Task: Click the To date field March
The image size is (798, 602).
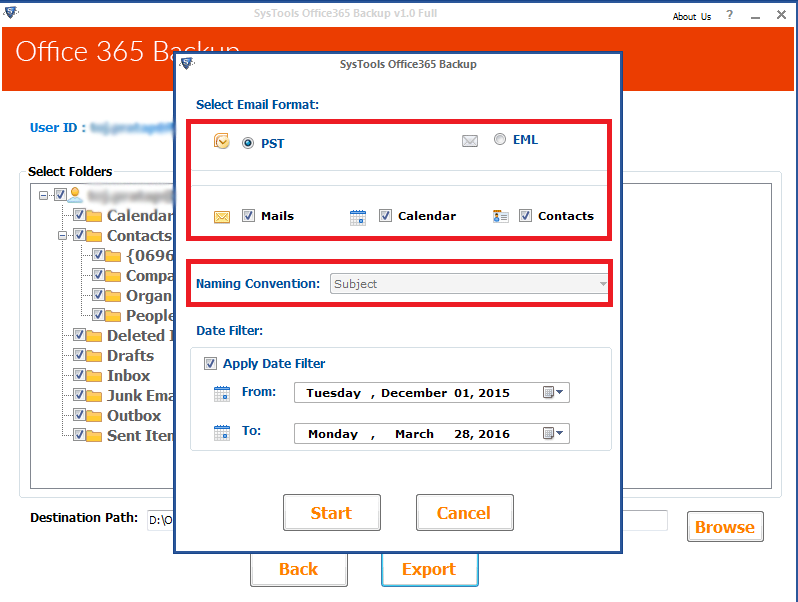Action: coord(414,434)
